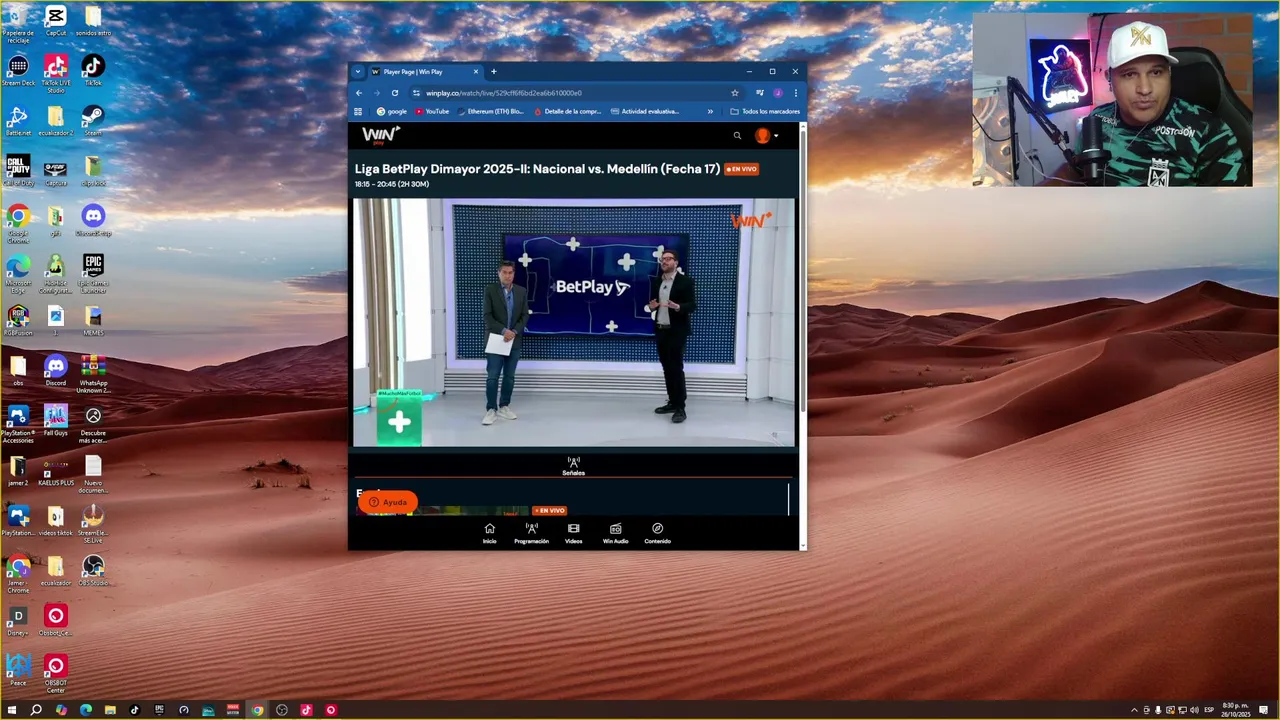Switch to the Videos tab
The width and height of the screenshot is (1280, 720).
(573, 533)
